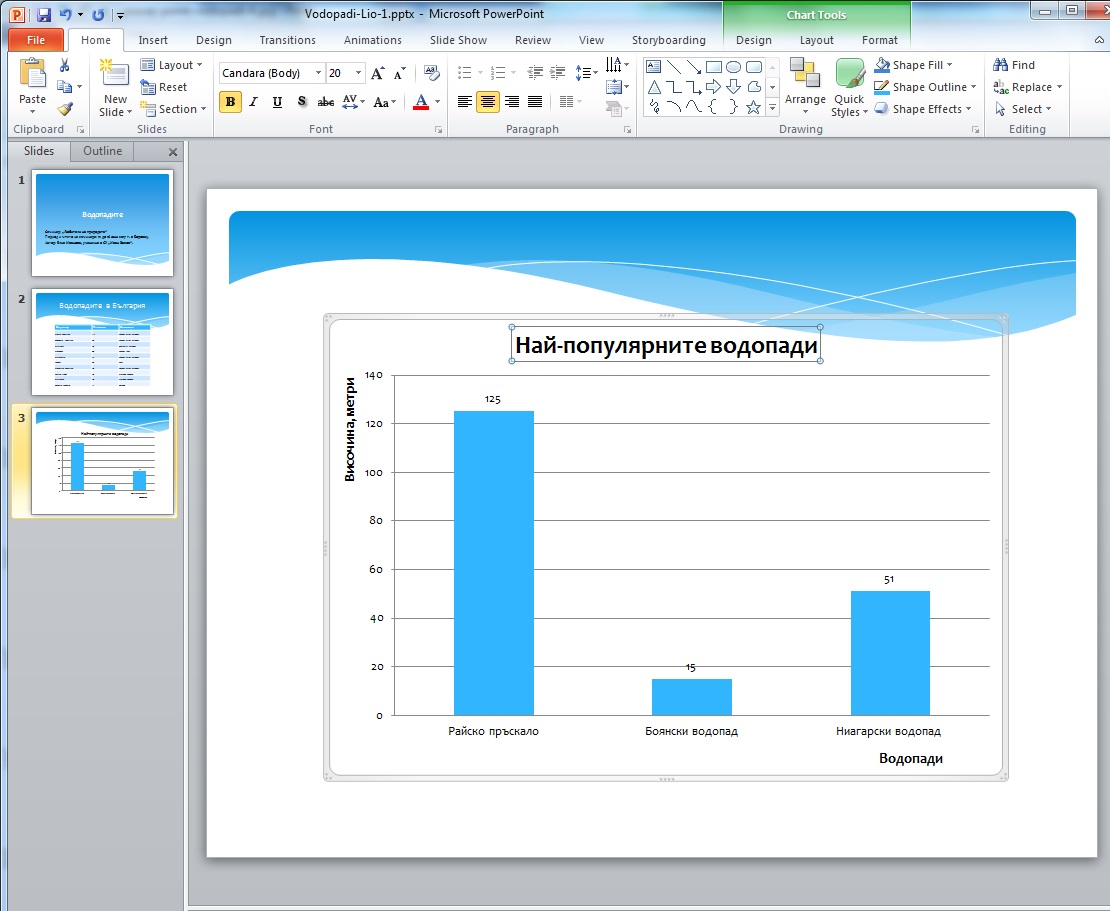Screen dimensions: 1110x911
Task: Select the Text Box shape icon
Action: coord(653,67)
